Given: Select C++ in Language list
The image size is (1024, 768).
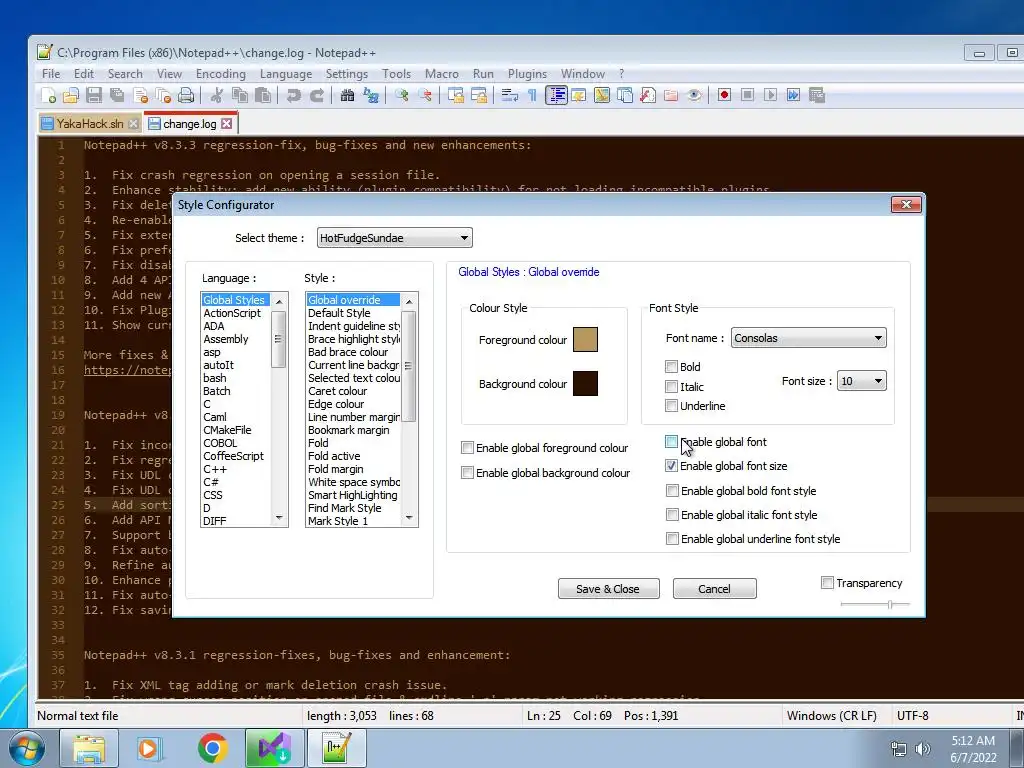Looking at the screenshot, I should [215, 469].
